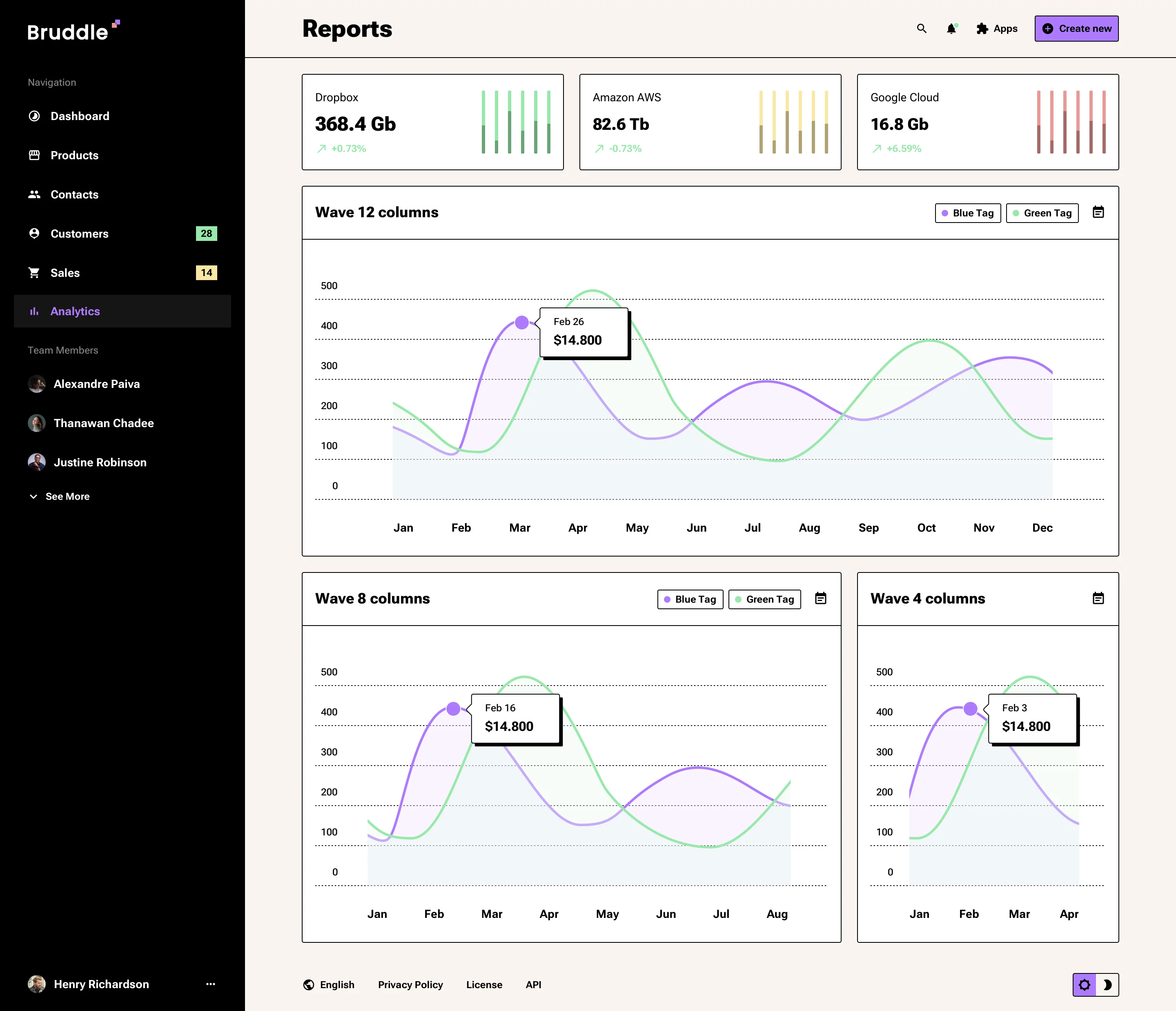Screen dimensions: 1176x1011
Task: Open the Privacy Policy link
Action: (410, 985)
